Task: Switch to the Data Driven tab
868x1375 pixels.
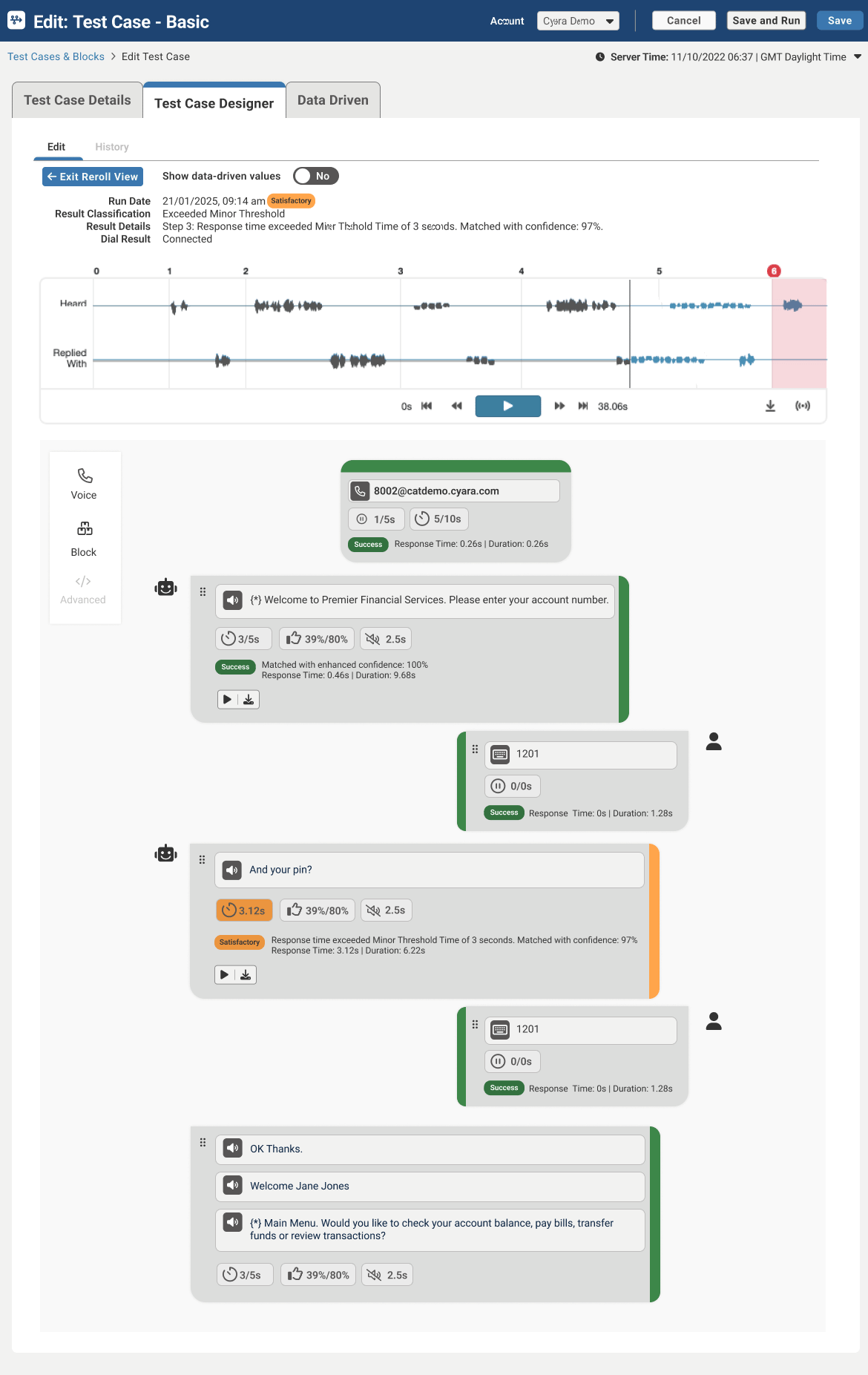Action: click(332, 99)
